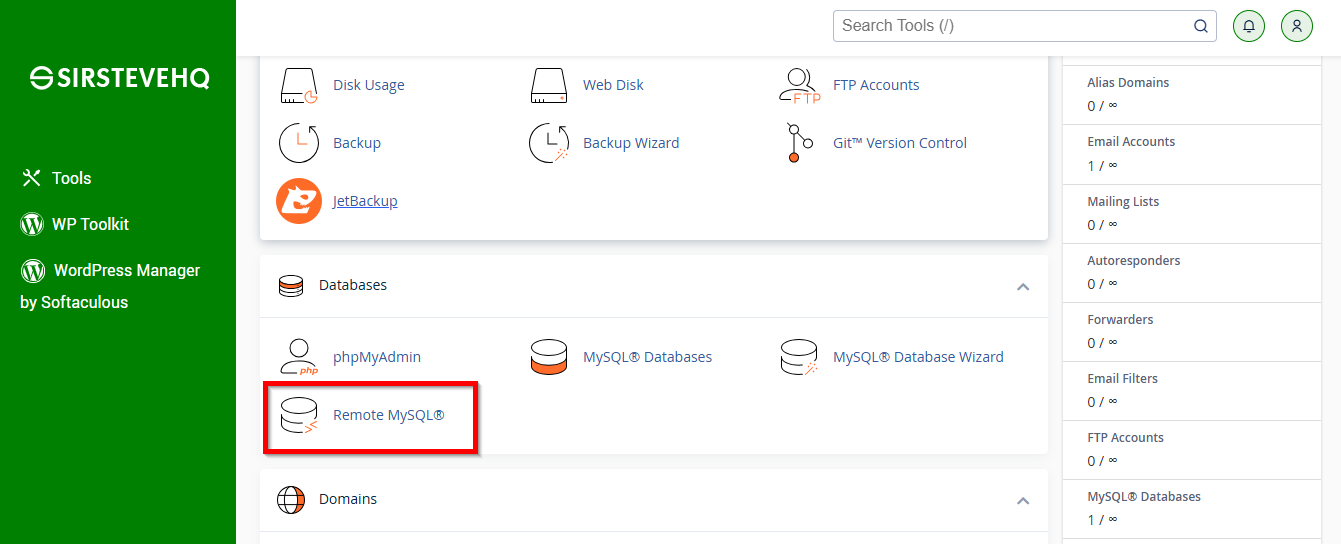Viewport: 1341px width, 544px height.
Task: Open Tools in the sidebar menu
Action: click(x=72, y=178)
